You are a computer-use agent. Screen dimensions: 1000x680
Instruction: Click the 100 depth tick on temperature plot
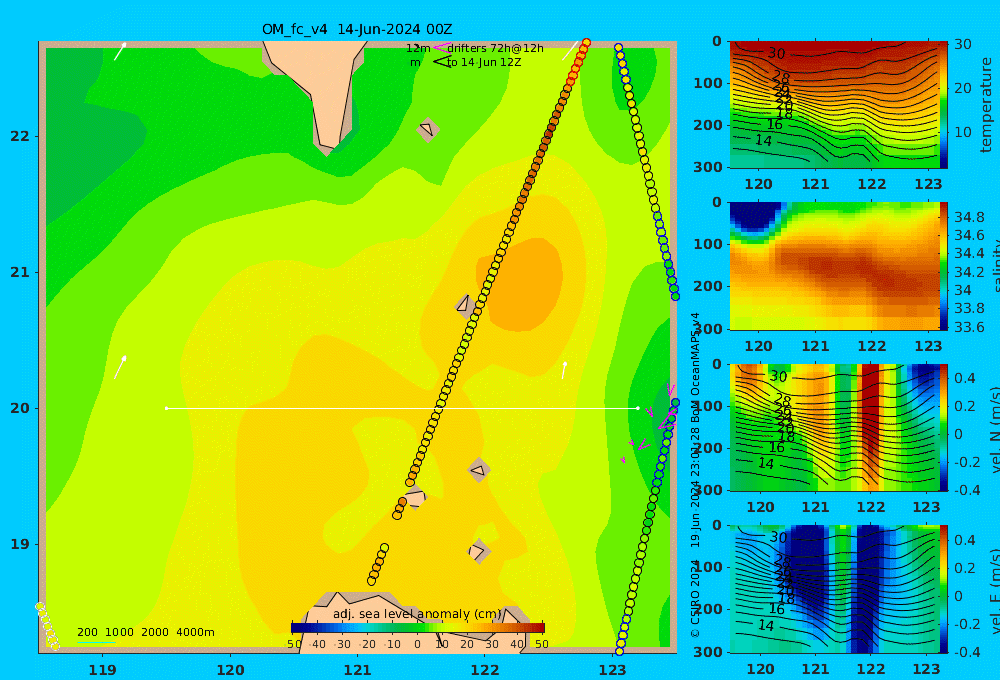pyautogui.click(x=708, y=83)
